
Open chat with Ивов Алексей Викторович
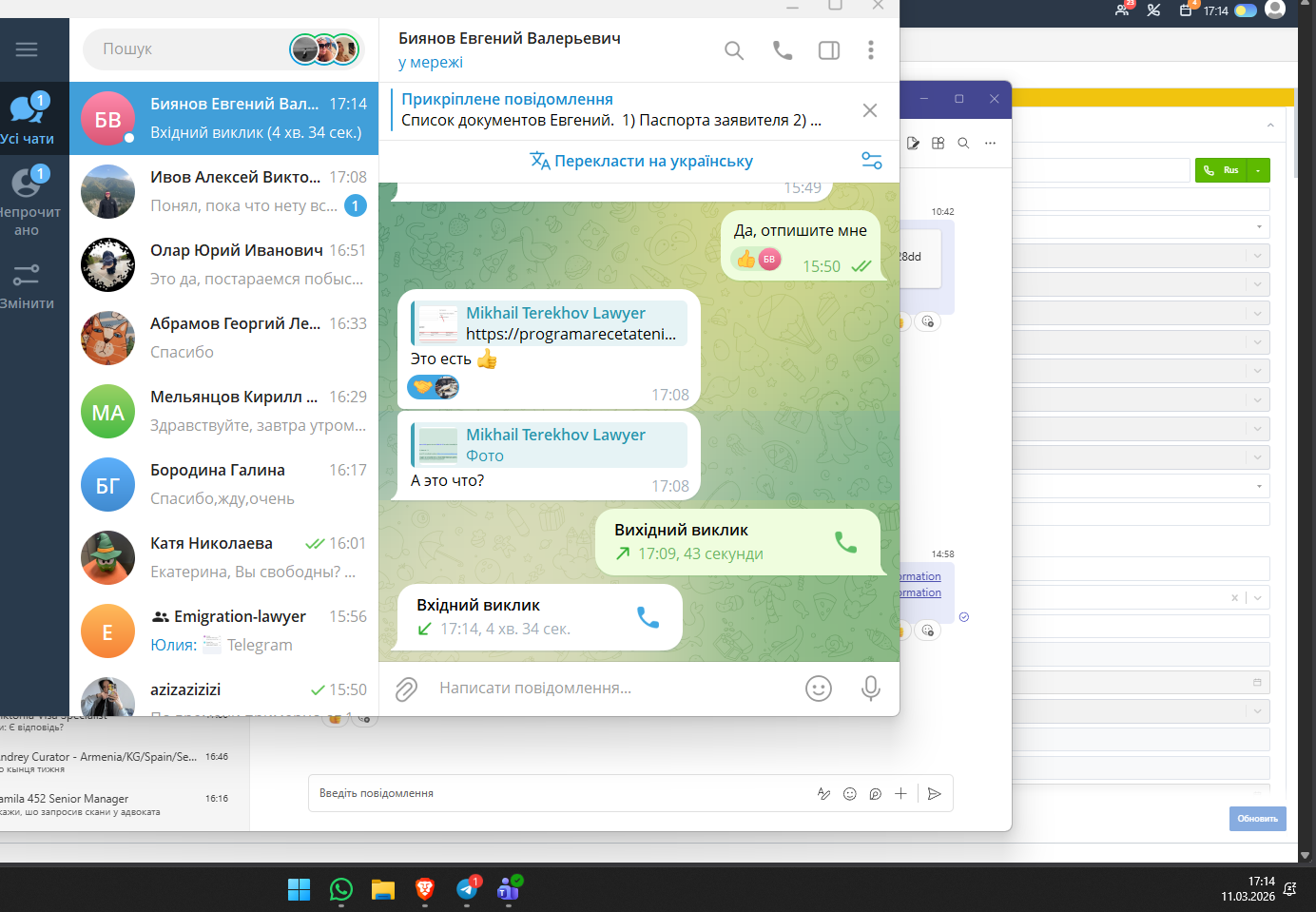[x=224, y=191]
